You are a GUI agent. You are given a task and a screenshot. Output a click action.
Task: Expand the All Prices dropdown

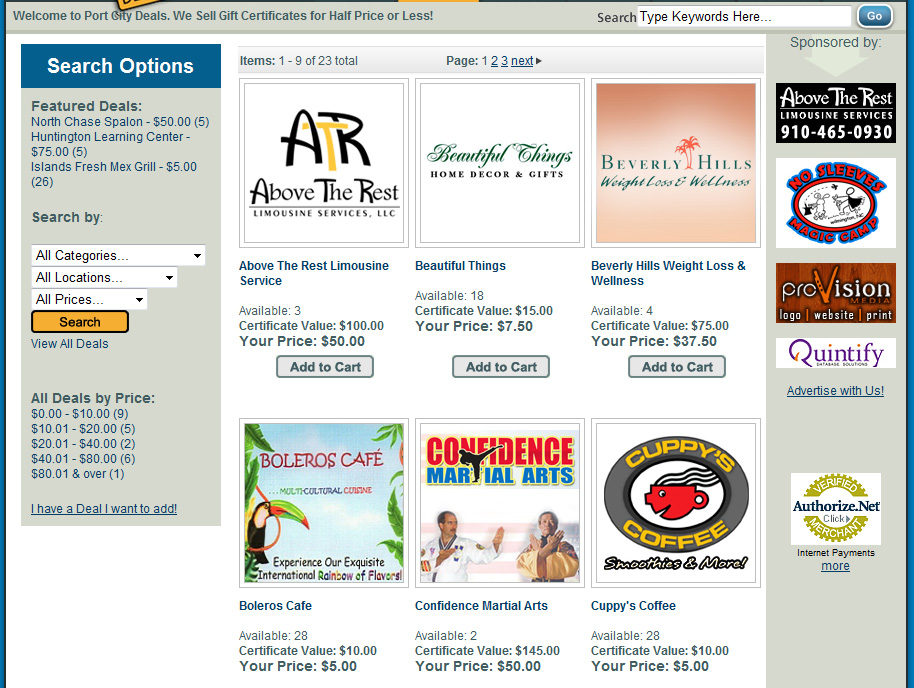tap(89, 300)
